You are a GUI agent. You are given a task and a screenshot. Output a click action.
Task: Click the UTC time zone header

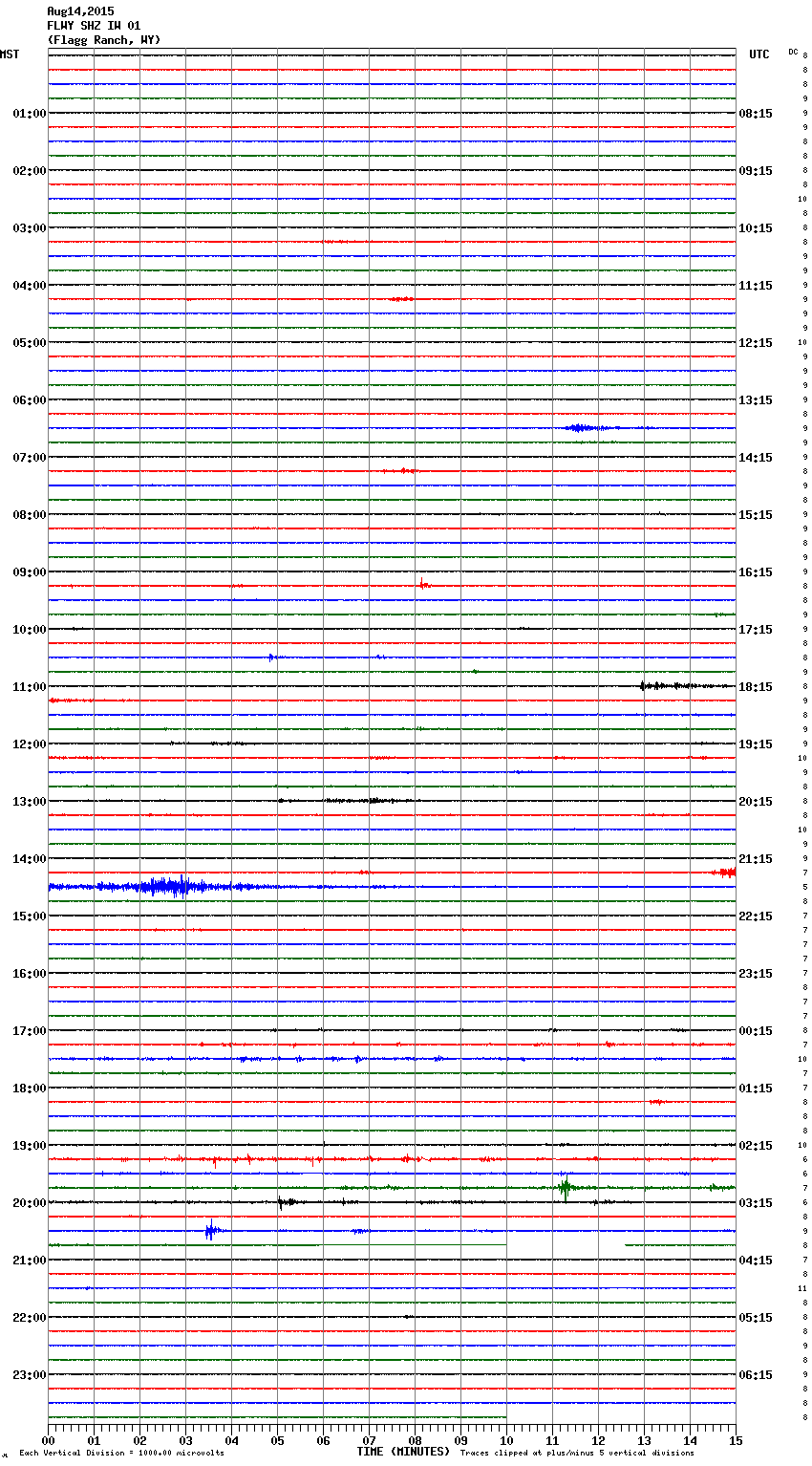(759, 54)
